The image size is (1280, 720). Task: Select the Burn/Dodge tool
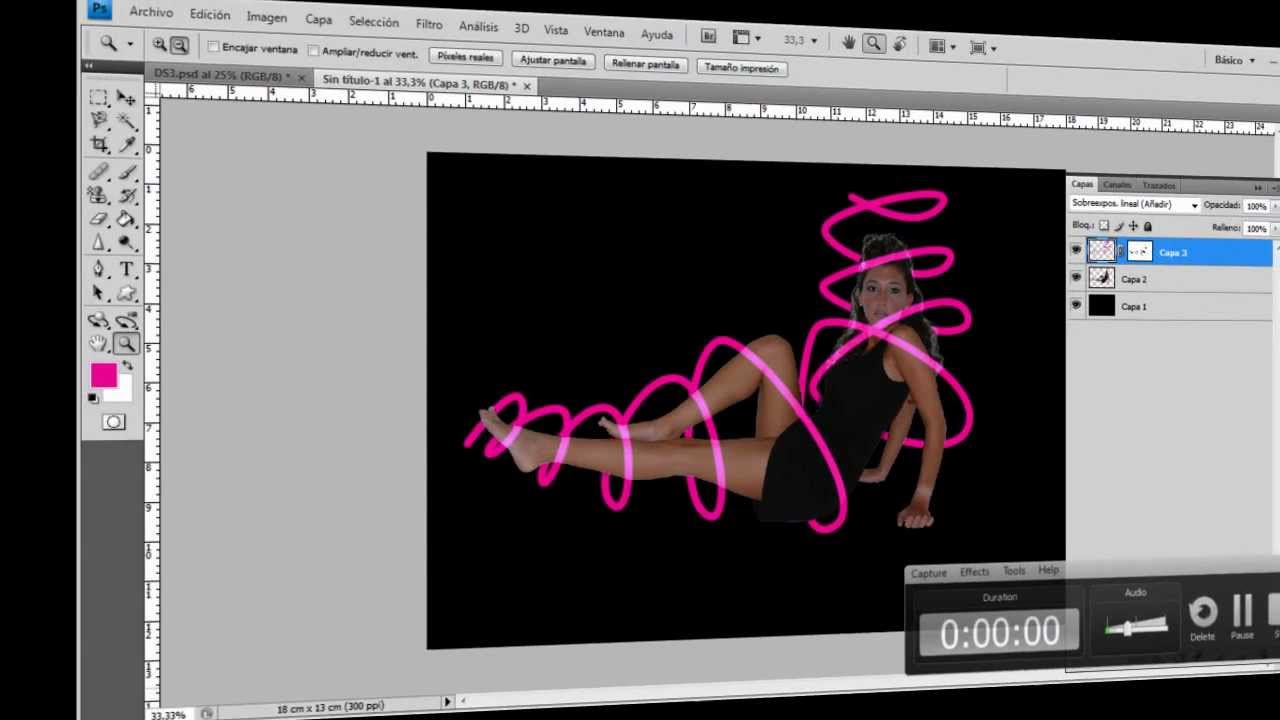(x=126, y=243)
